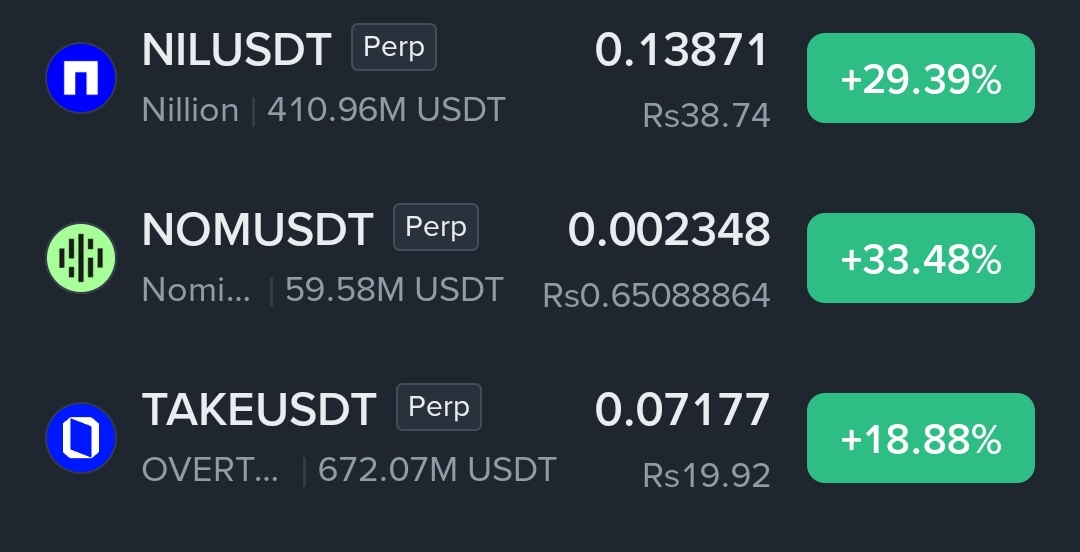Click the Perp tag next to NOMUSDT
The width and height of the screenshot is (1080, 552).
[436, 227]
